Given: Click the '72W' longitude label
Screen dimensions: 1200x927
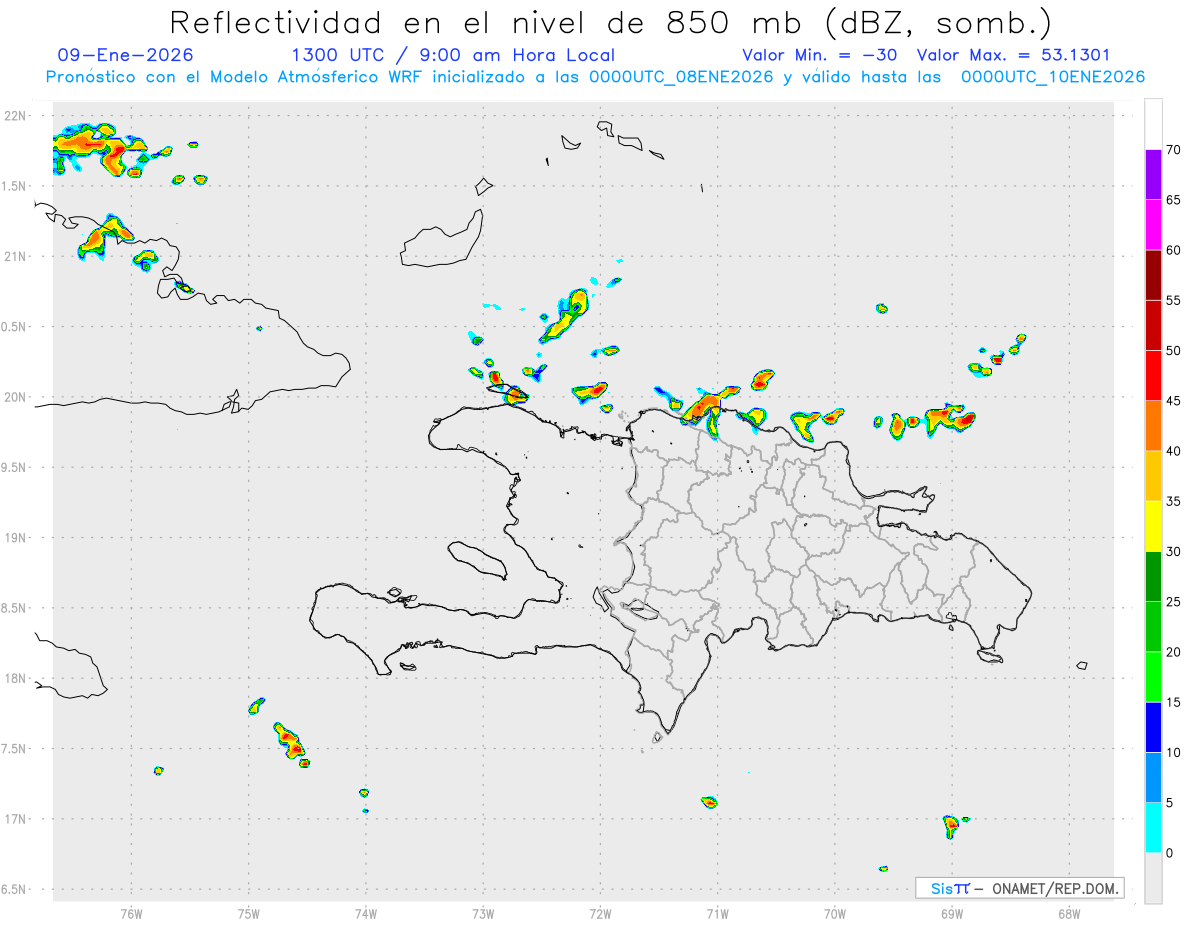Looking at the screenshot, I should coord(600,913).
